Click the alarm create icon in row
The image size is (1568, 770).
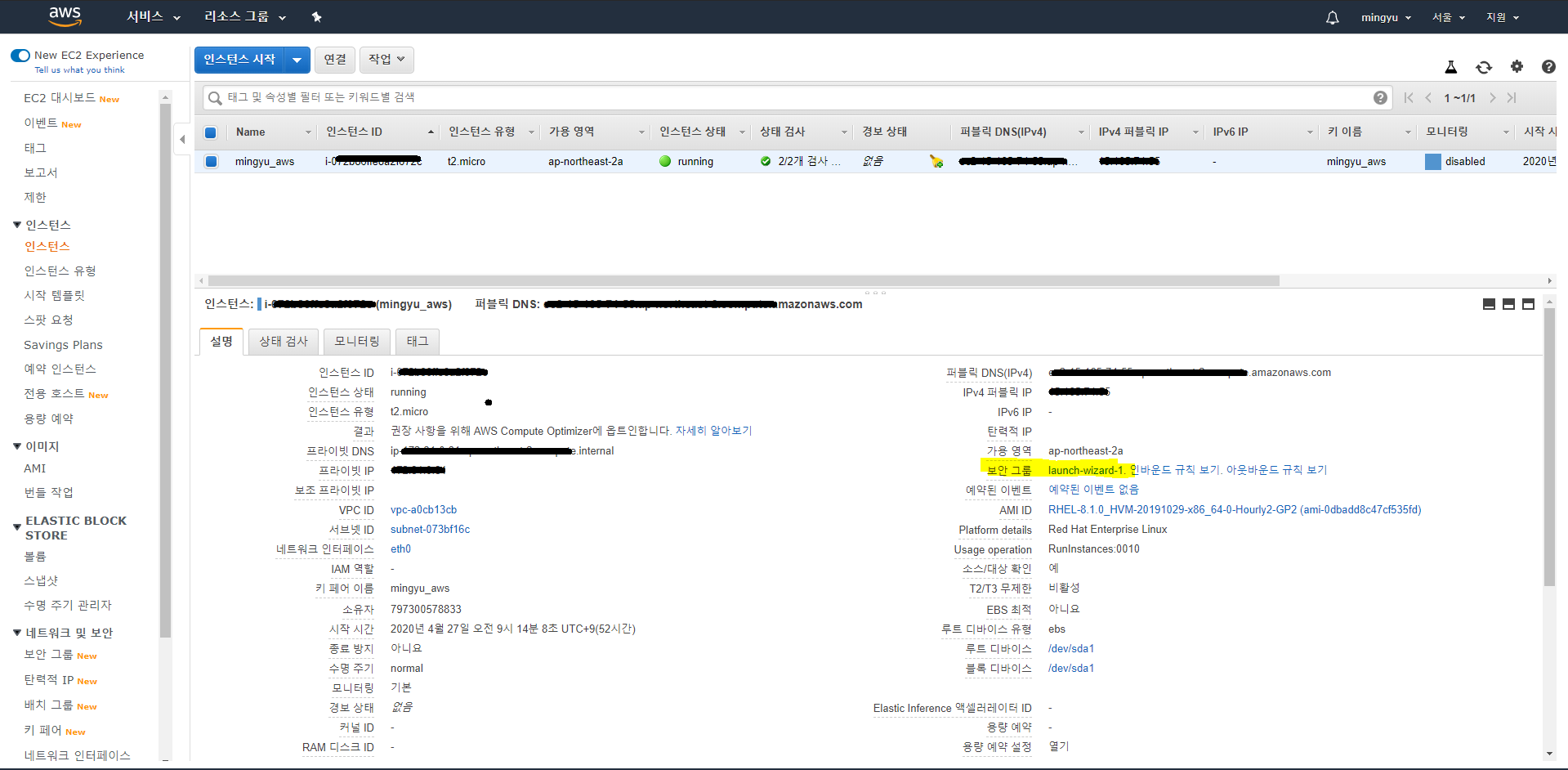[x=936, y=161]
